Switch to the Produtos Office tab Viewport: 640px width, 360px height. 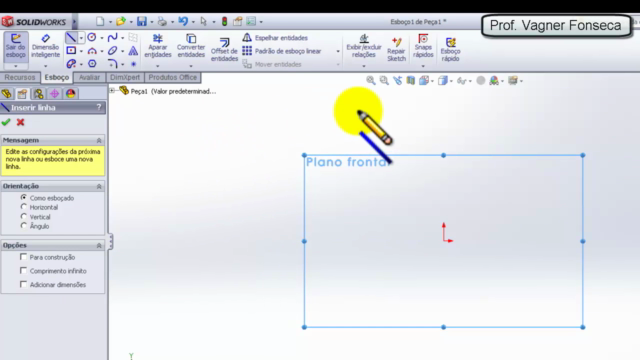172,77
